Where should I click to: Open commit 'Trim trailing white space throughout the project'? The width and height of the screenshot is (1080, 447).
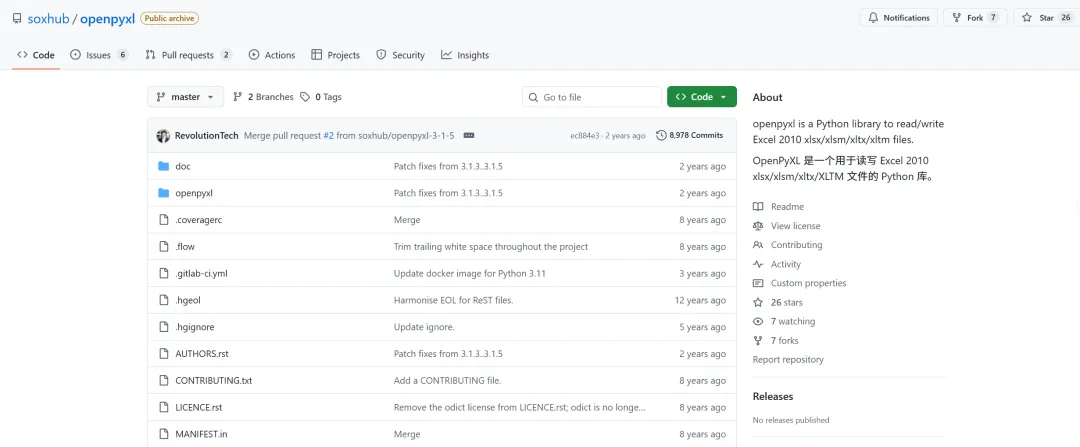click(x=490, y=247)
